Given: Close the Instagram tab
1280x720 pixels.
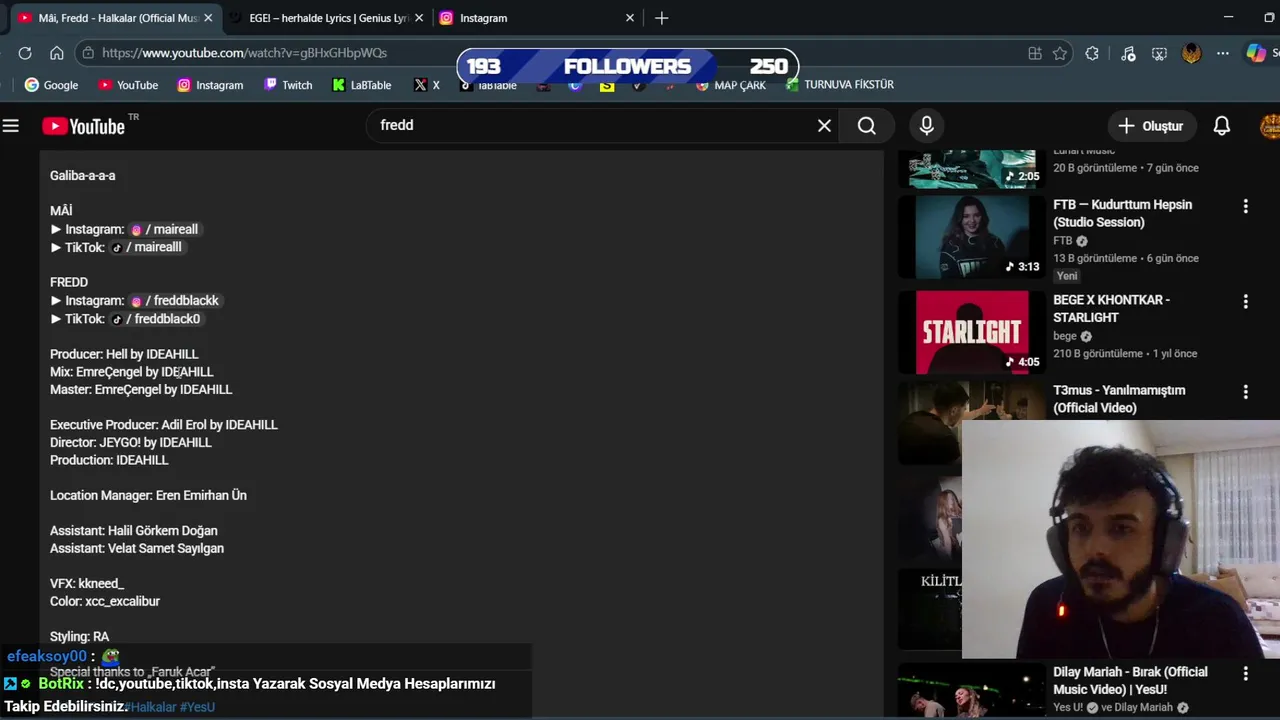Looking at the screenshot, I should tap(630, 18).
